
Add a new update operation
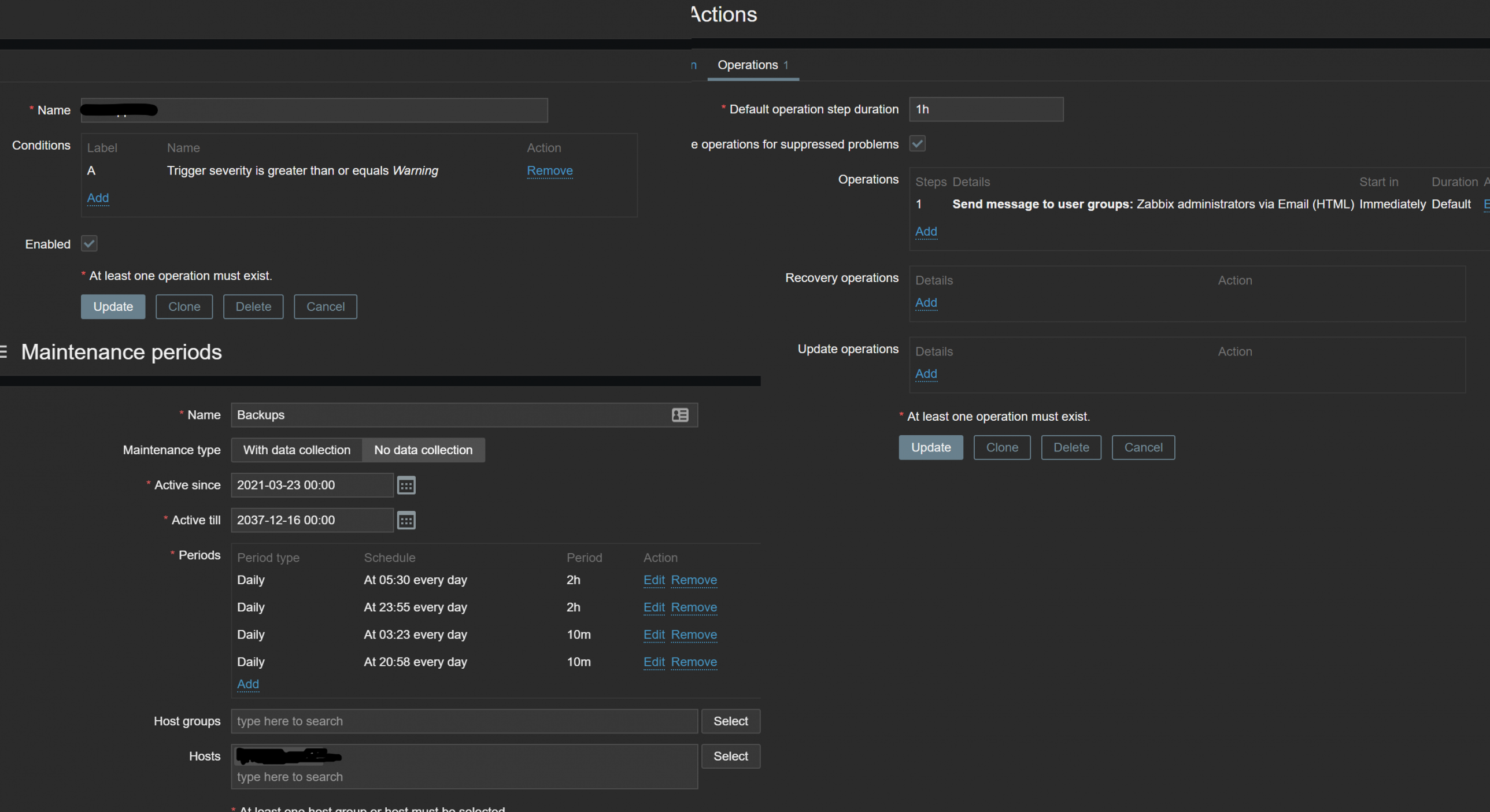pos(926,373)
